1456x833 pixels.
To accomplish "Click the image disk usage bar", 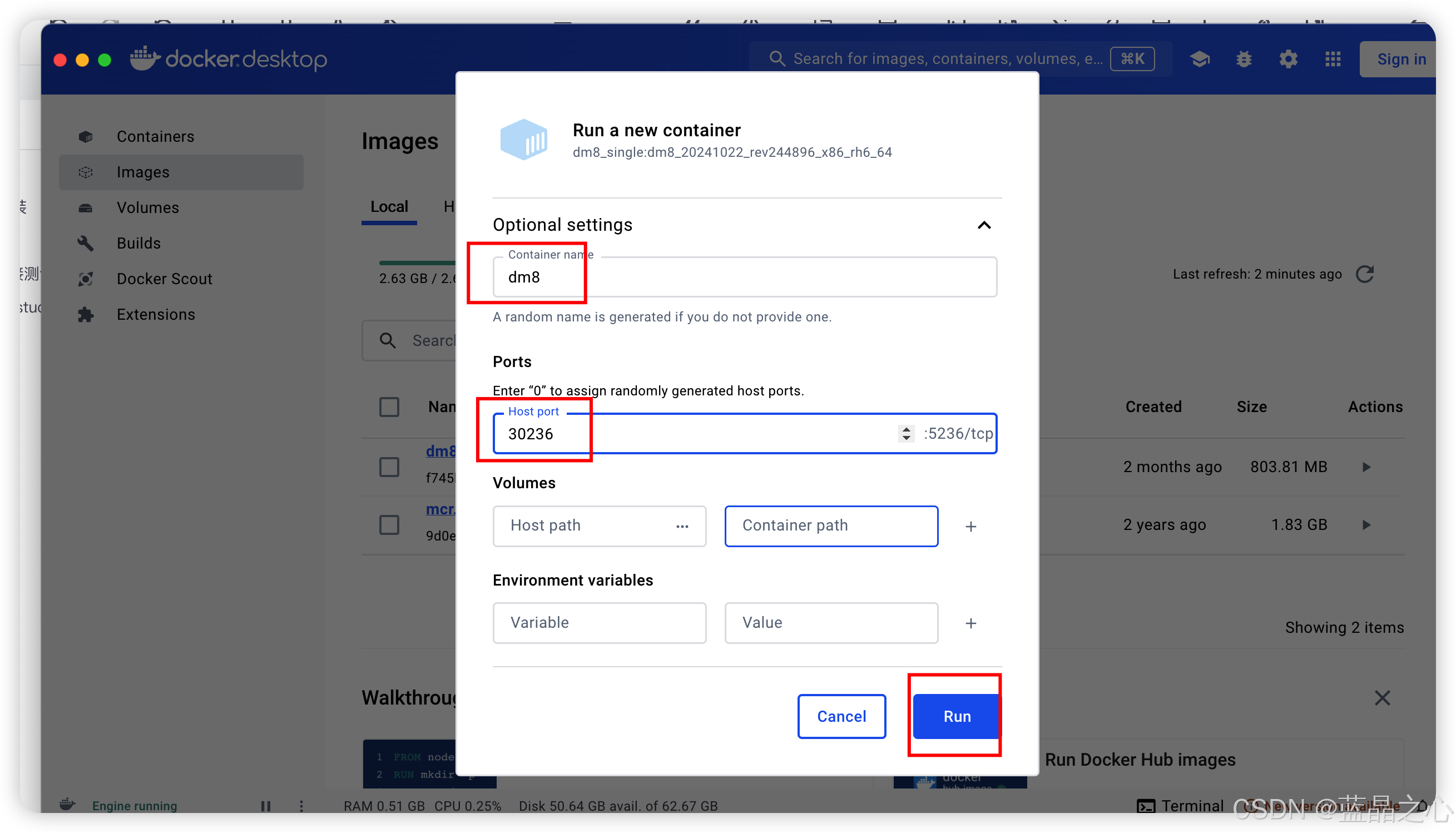I will [x=417, y=262].
